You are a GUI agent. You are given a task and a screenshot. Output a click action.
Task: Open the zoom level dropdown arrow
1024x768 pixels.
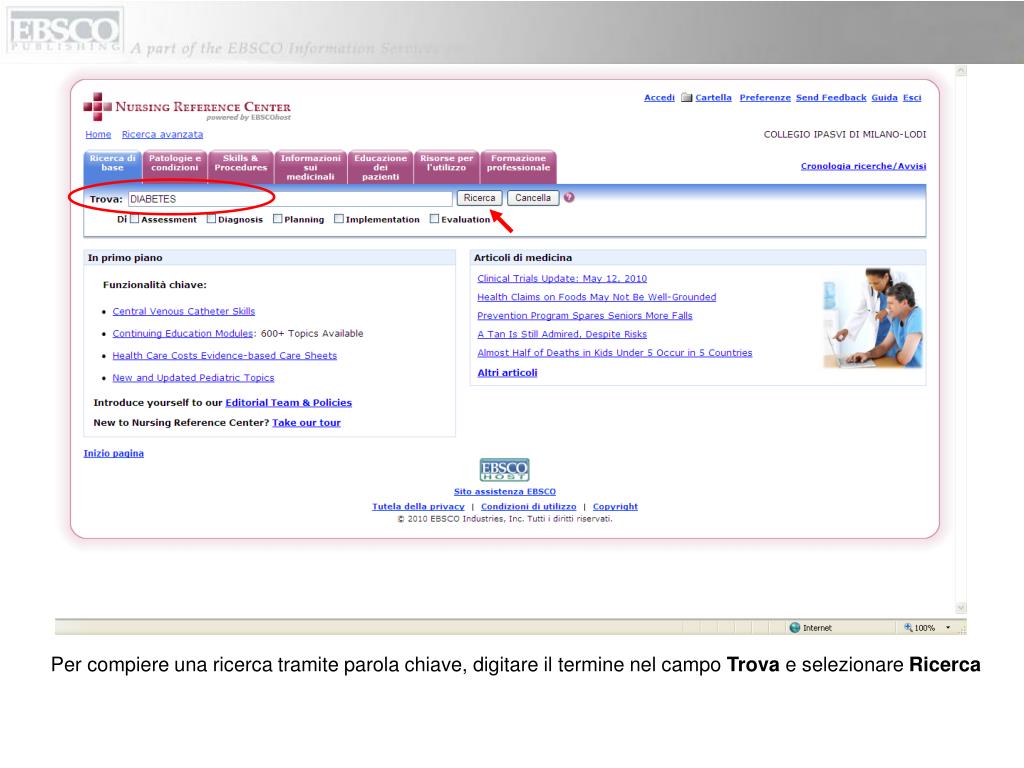[948, 628]
